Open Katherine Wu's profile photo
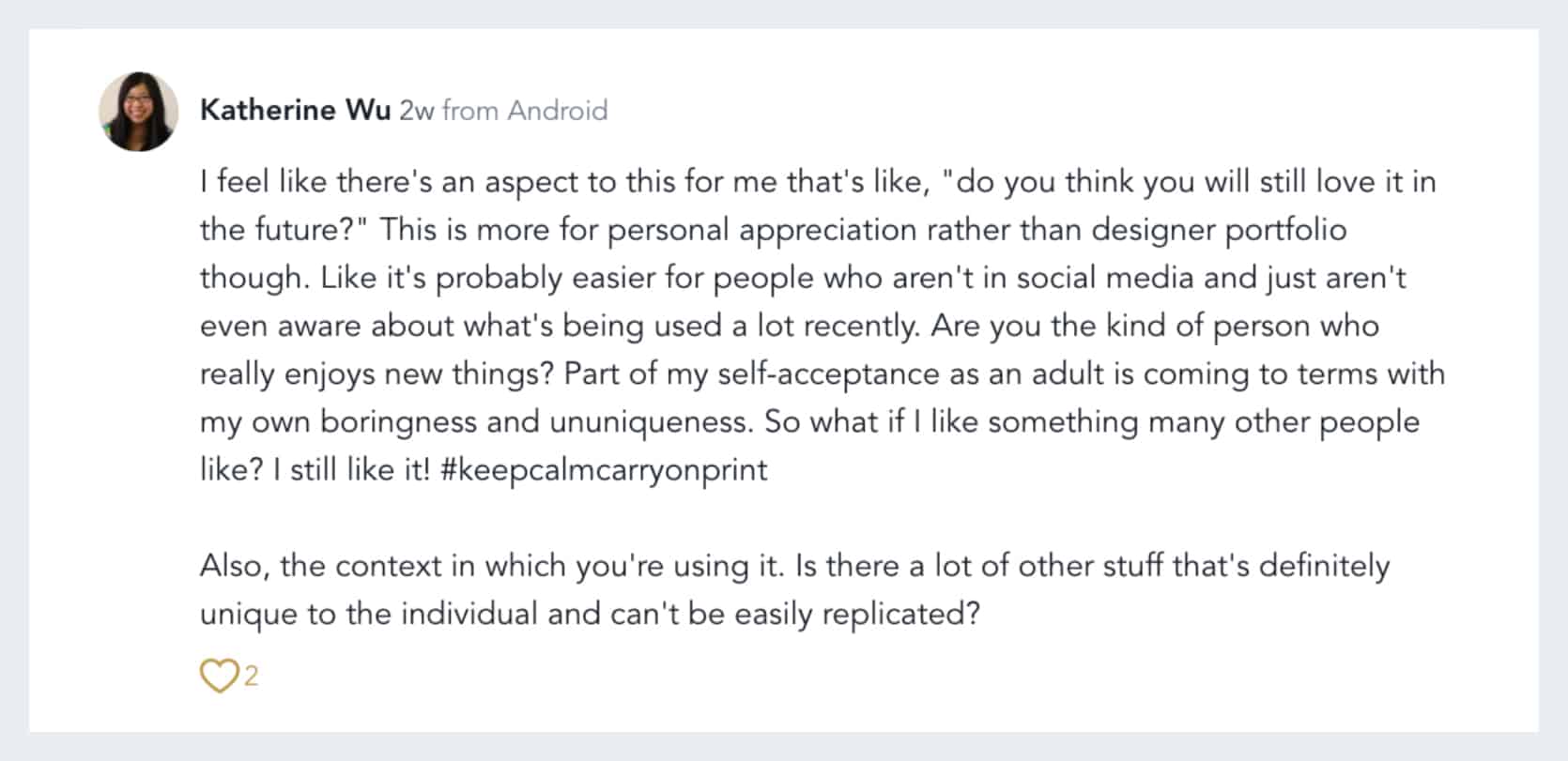The height and width of the screenshot is (761, 1568). [139, 112]
